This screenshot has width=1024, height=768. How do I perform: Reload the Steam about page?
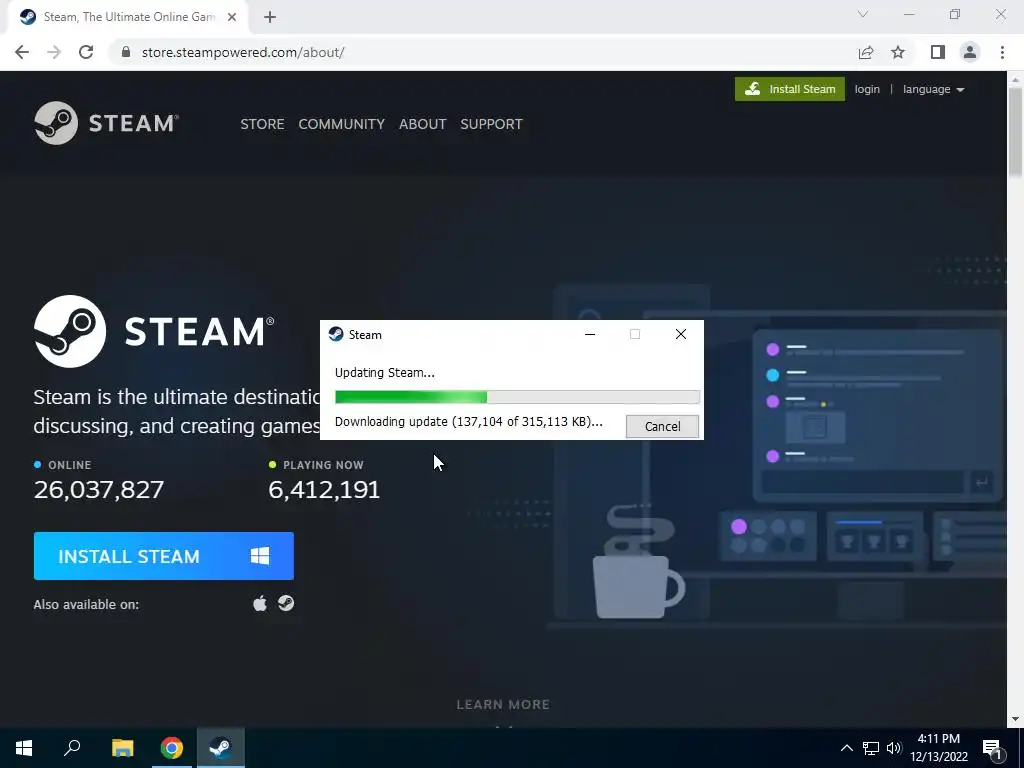tap(86, 52)
